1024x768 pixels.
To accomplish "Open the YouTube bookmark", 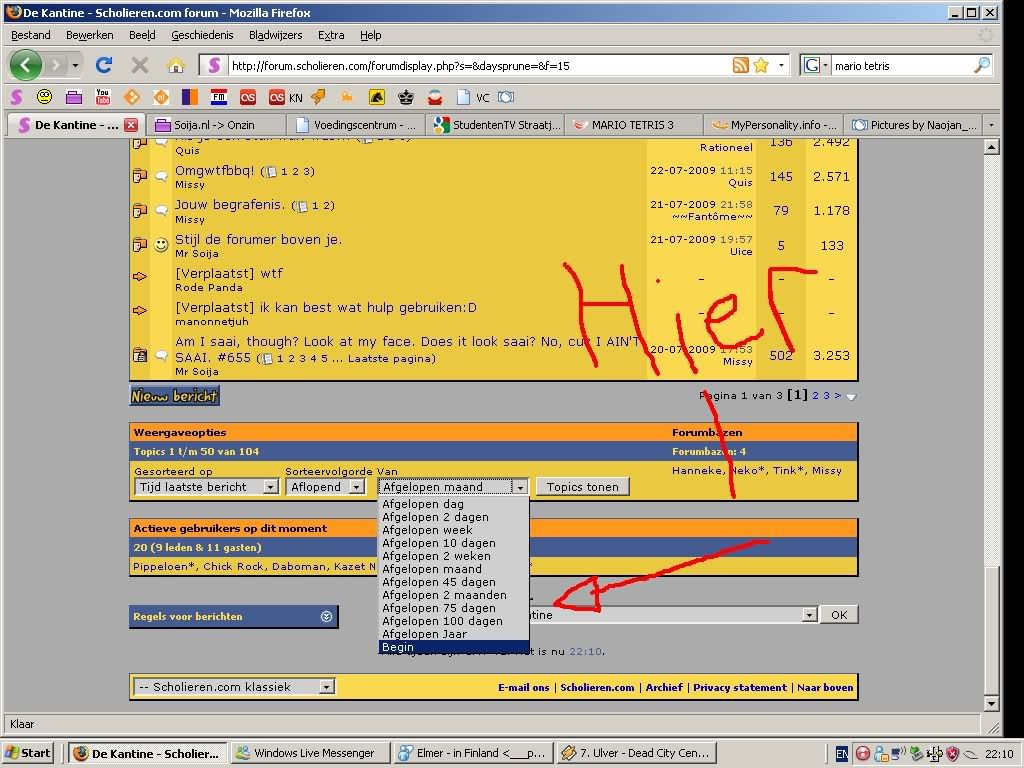I will (x=103, y=97).
